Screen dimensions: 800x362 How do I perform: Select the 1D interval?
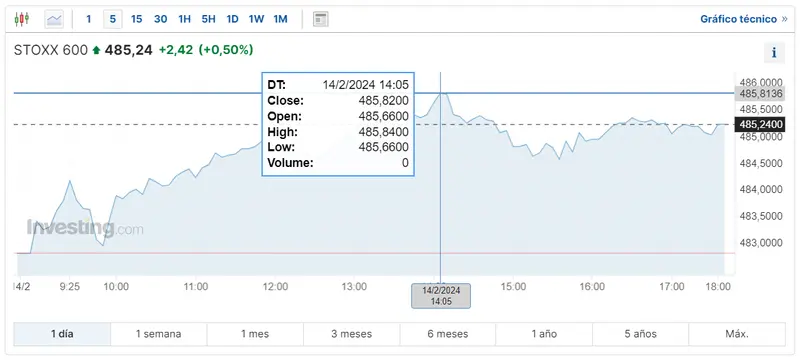[x=232, y=19]
